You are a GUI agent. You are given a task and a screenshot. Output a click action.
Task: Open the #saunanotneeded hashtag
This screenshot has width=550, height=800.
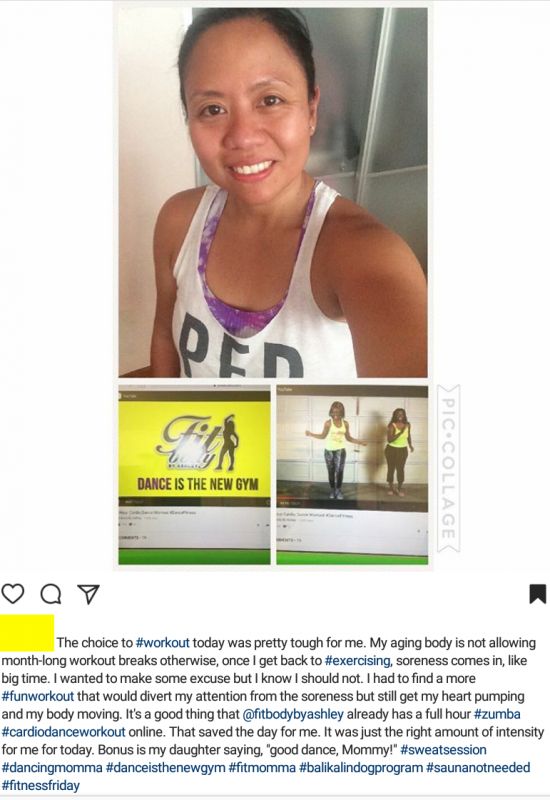tap(478, 767)
